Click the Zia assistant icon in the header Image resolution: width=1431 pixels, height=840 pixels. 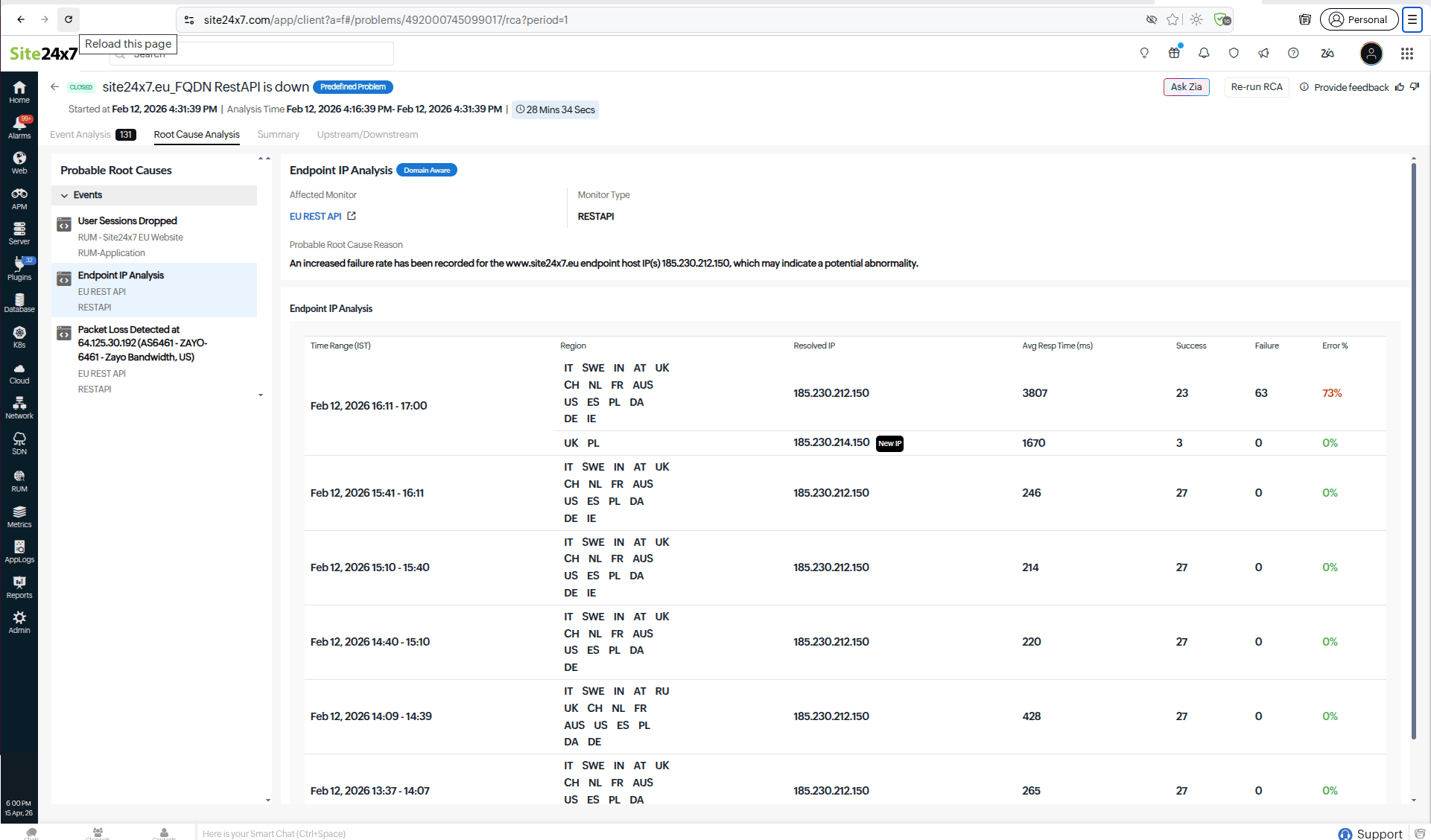click(x=1327, y=53)
